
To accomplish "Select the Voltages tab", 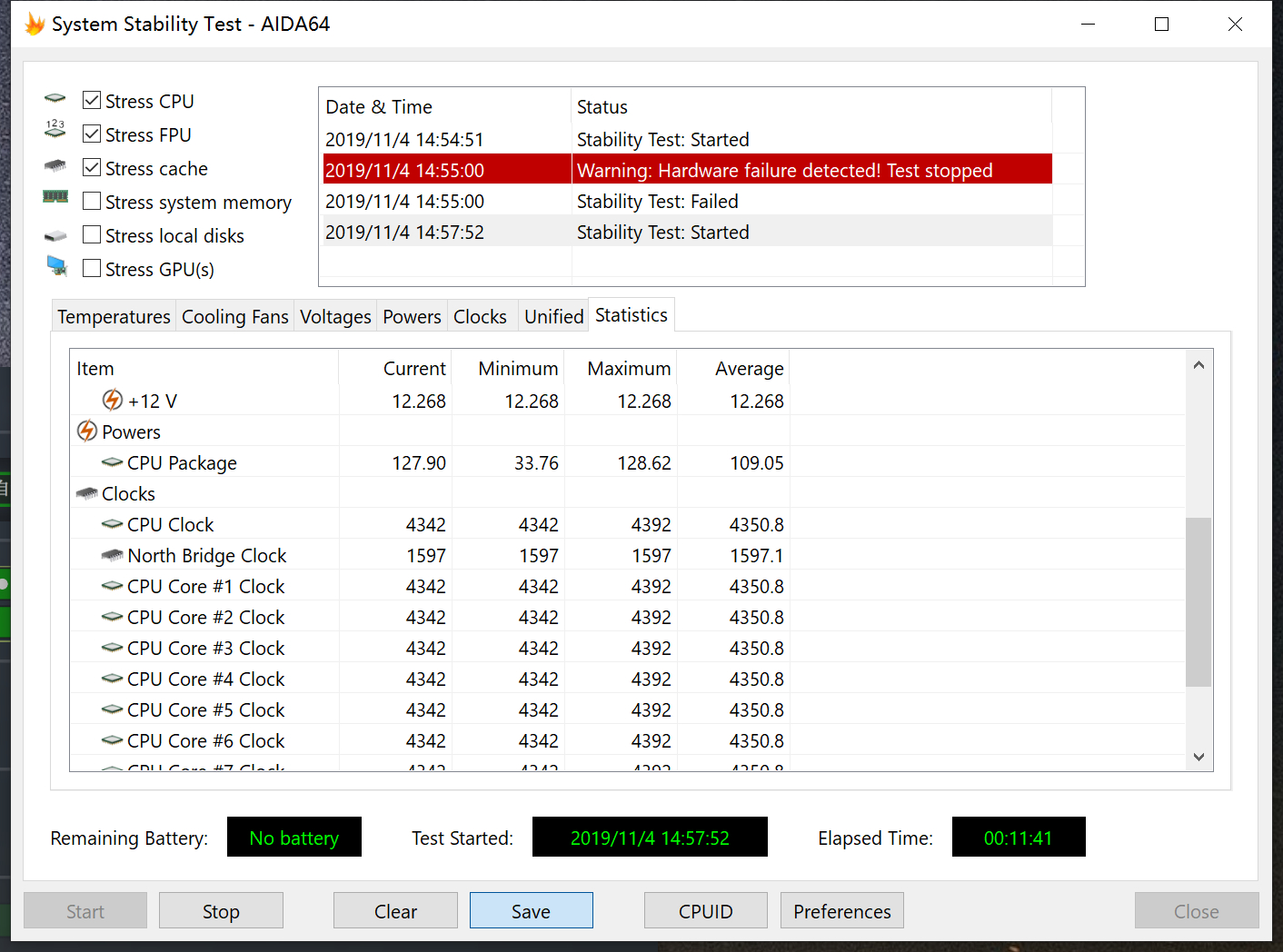I will 335,316.
